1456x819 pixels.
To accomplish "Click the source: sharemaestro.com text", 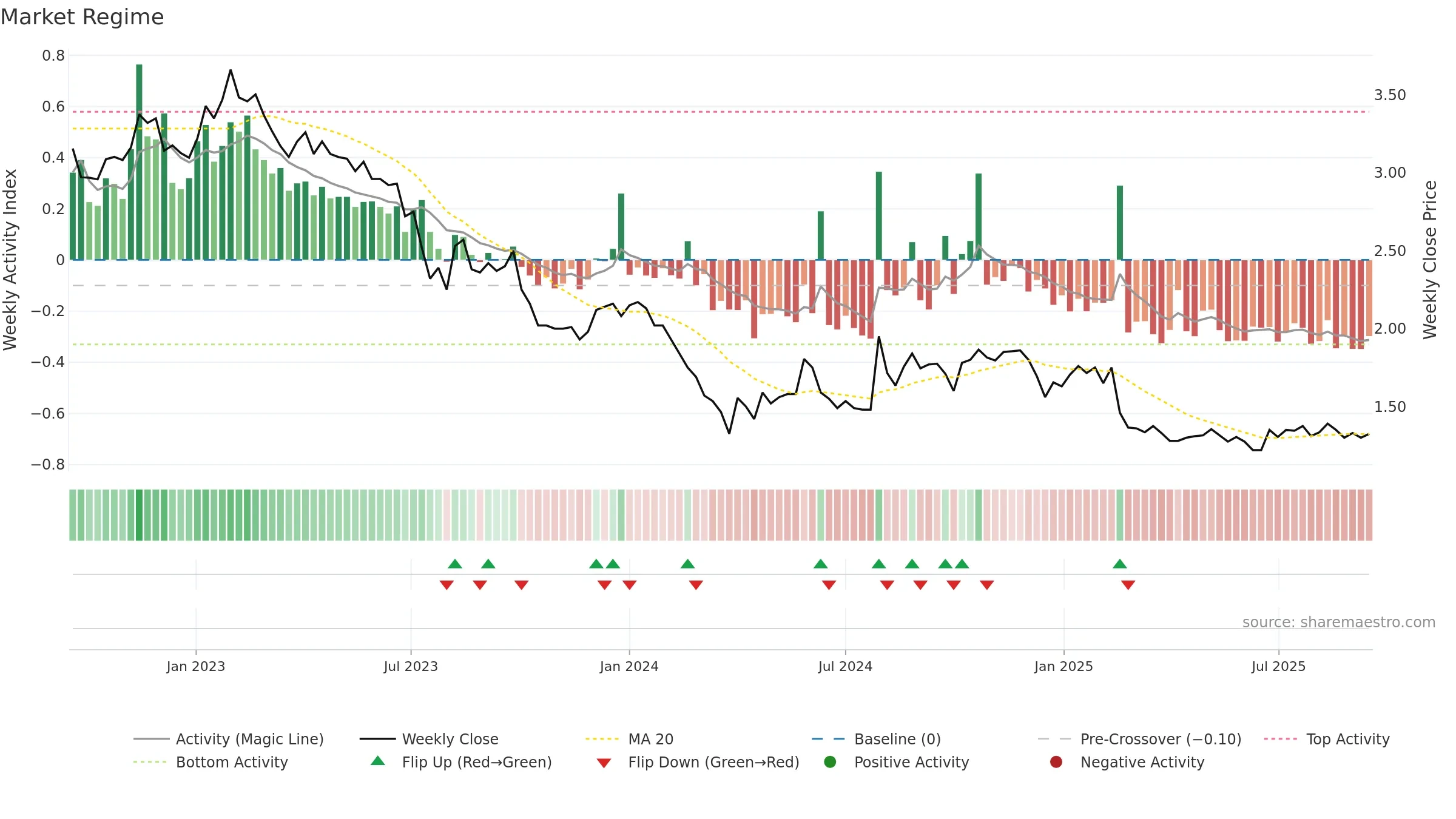I will [1339, 622].
